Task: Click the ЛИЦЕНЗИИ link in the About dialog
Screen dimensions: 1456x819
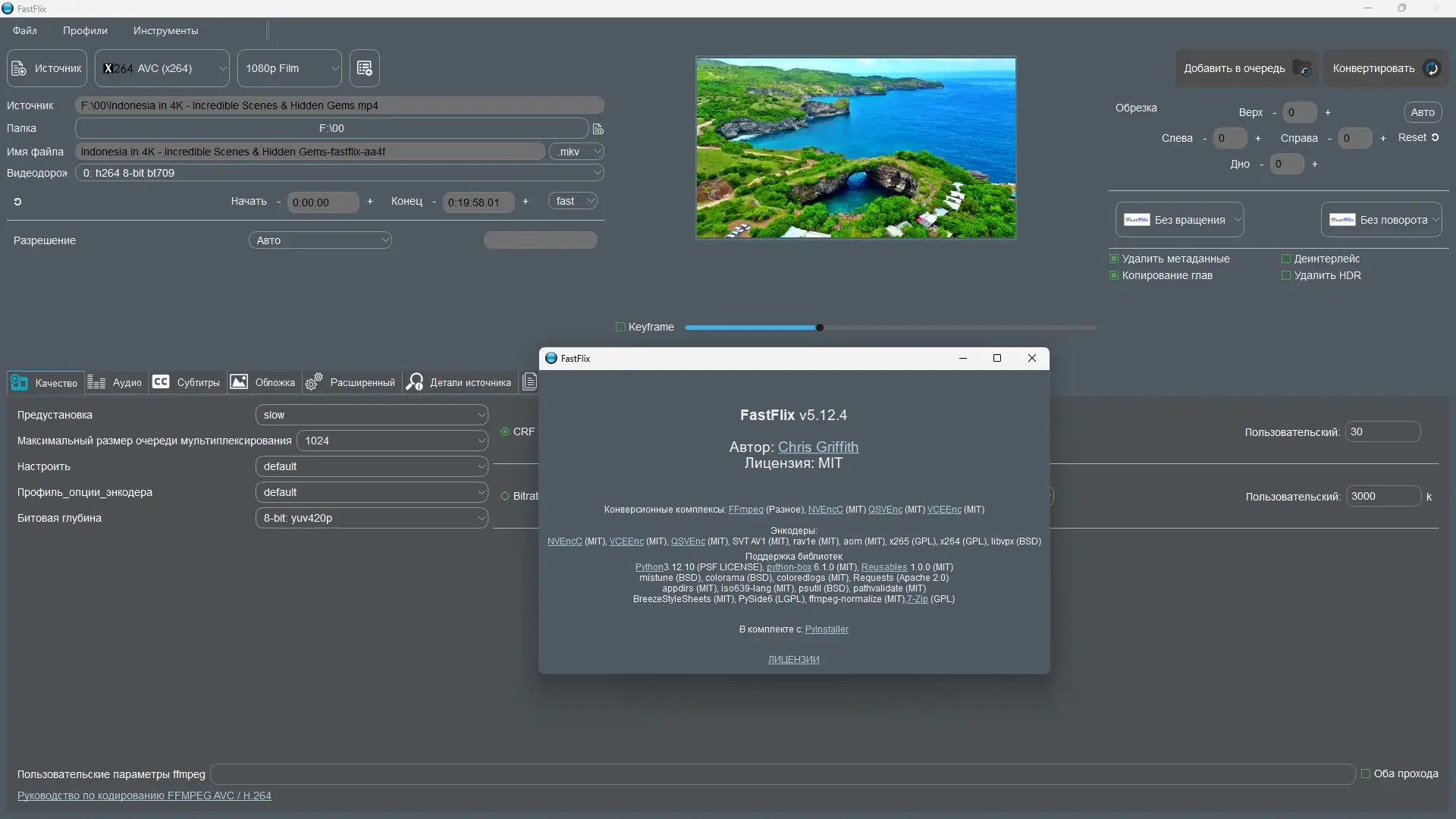Action: coord(793,660)
